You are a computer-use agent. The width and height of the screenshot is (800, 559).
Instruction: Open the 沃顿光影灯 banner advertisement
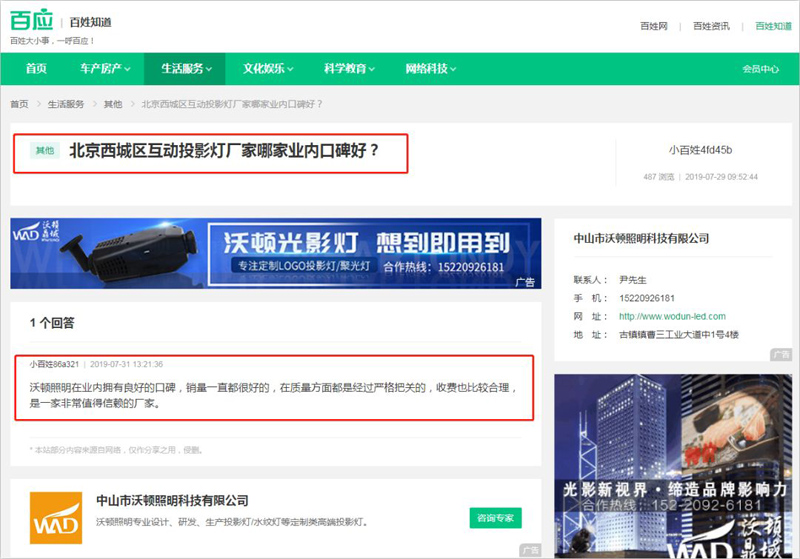276,253
